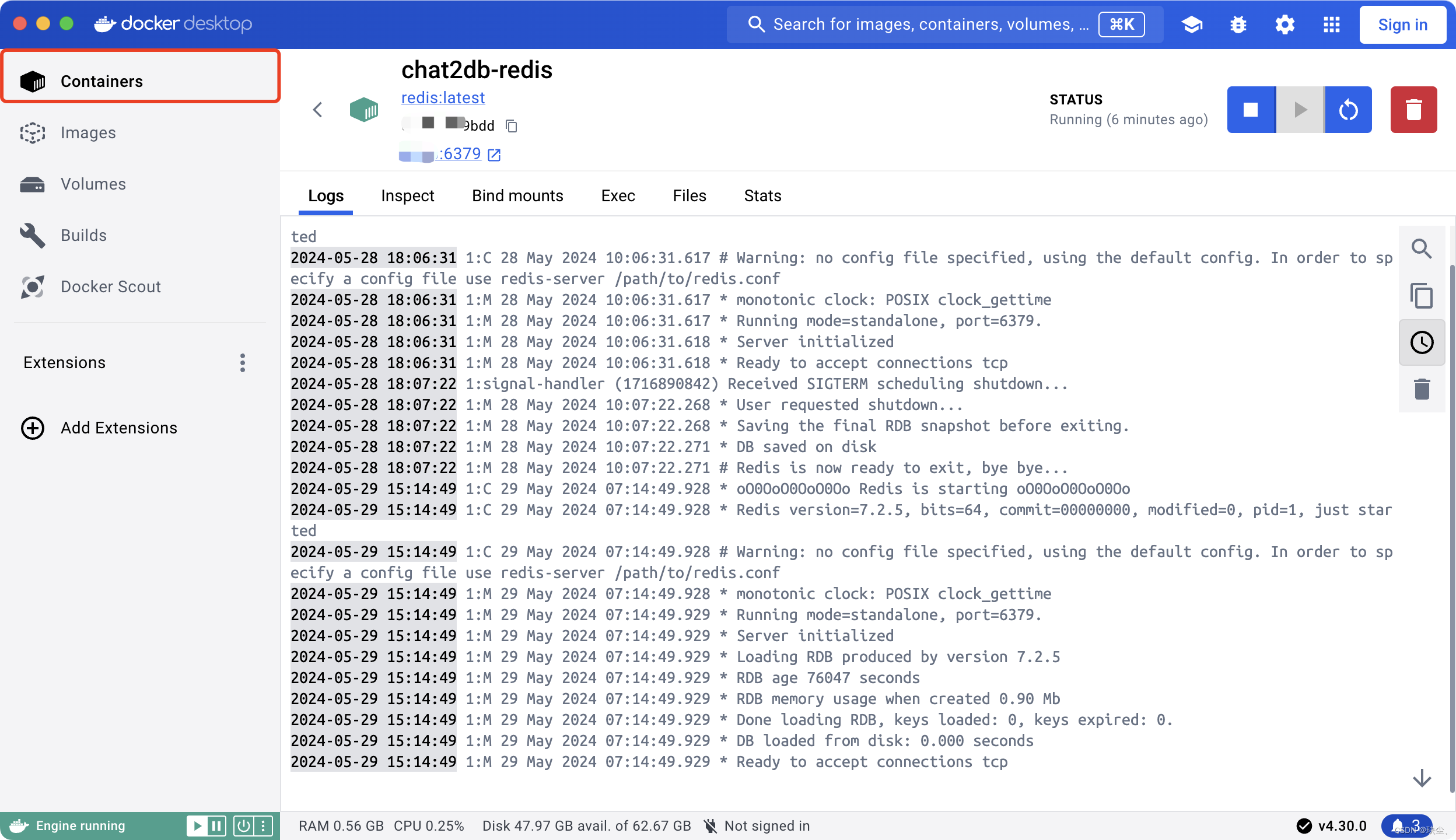1456x840 pixels.
Task: Click Add Extensions plus icon
Action: pyautogui.click(x=33, y=428)
